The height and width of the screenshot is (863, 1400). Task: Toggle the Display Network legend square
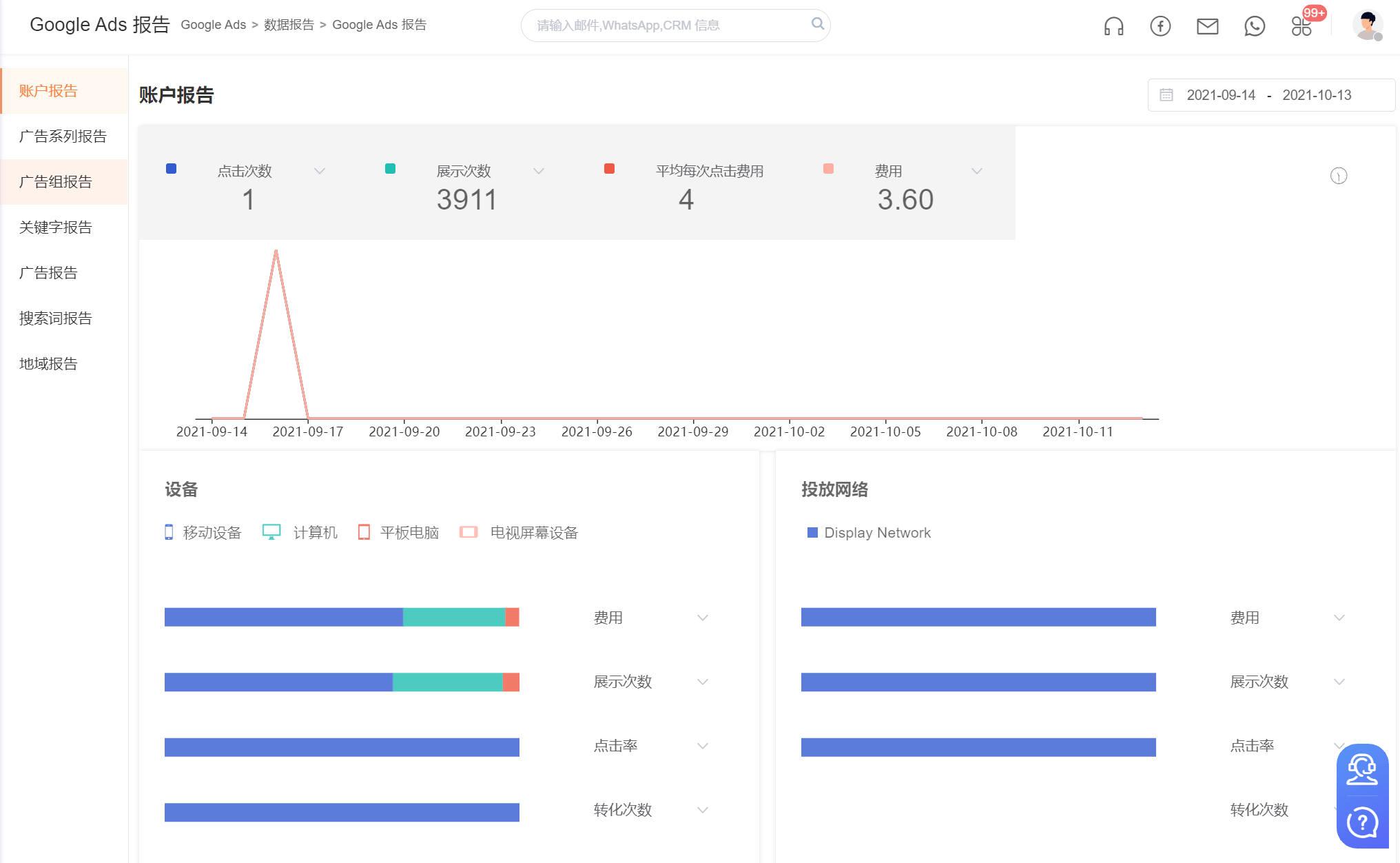[x=812, y=533]
